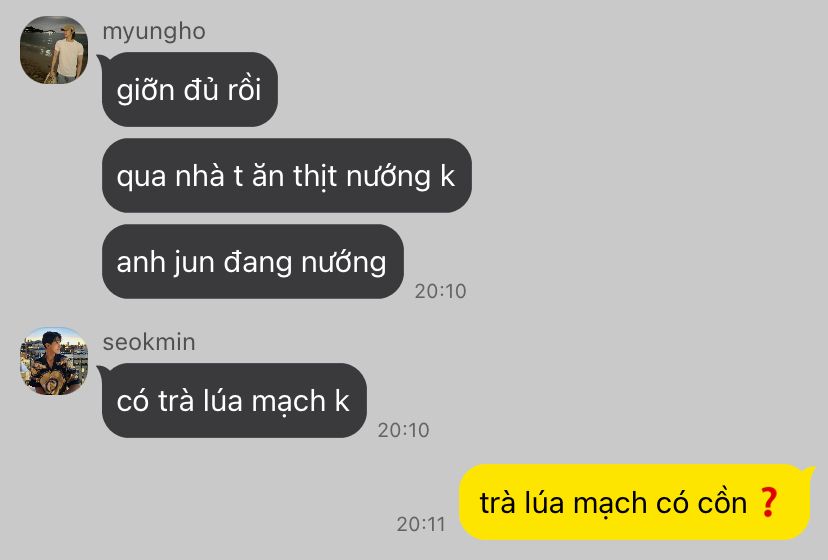Open myungho's profile picture
The image size is (828, 560).
coord(54,50)
